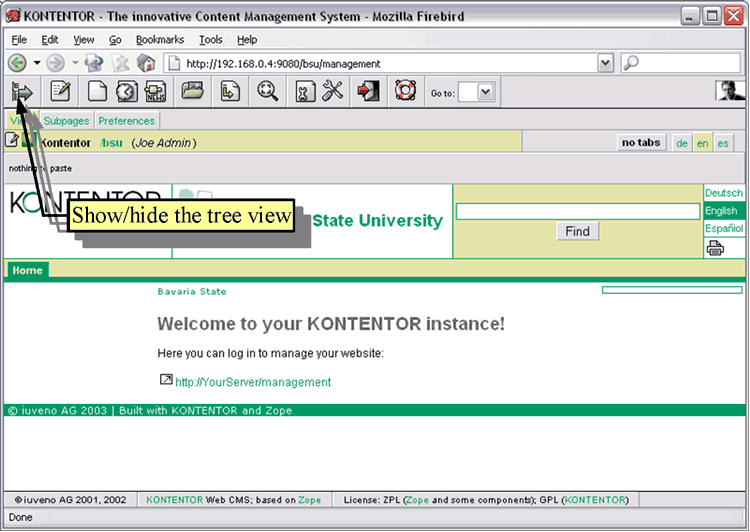750x532 pixels.
Task: Click the search text field above Find
Action: tap(578, 212)
